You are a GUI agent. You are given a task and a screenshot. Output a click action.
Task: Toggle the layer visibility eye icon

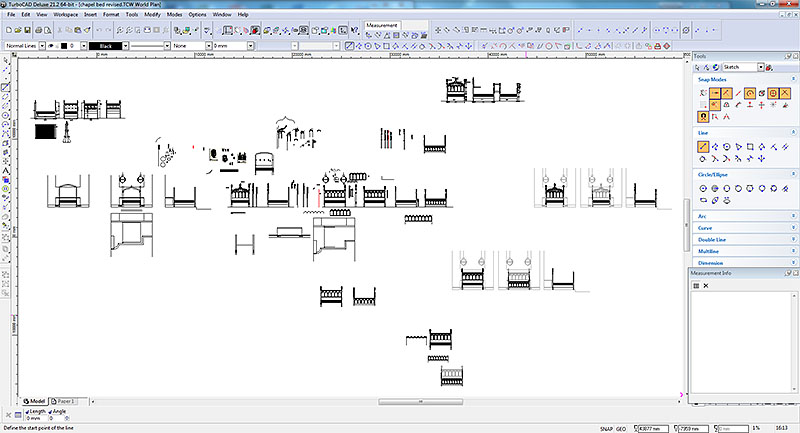(x=50, y=45)
